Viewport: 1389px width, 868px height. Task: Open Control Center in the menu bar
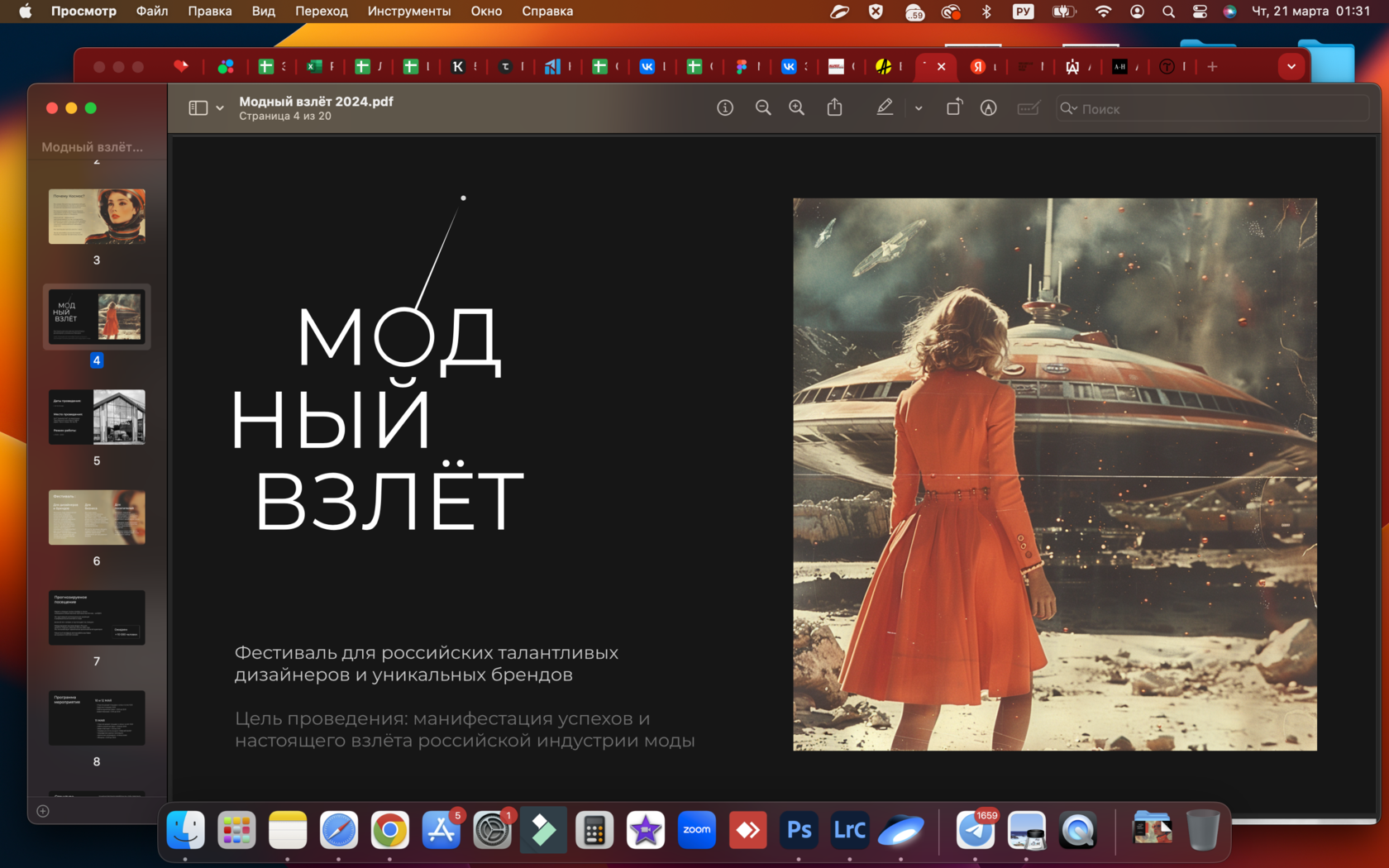1200,12
